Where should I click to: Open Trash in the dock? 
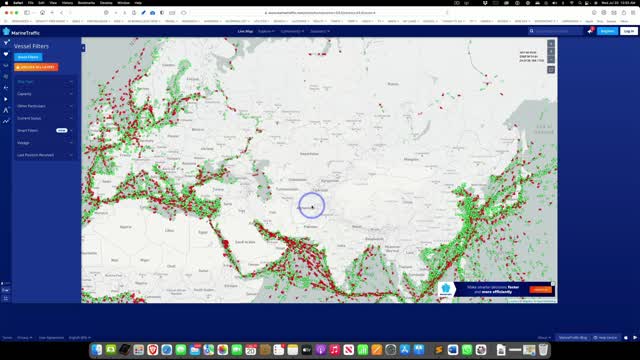pyautogui.click(x=543, y=350)
